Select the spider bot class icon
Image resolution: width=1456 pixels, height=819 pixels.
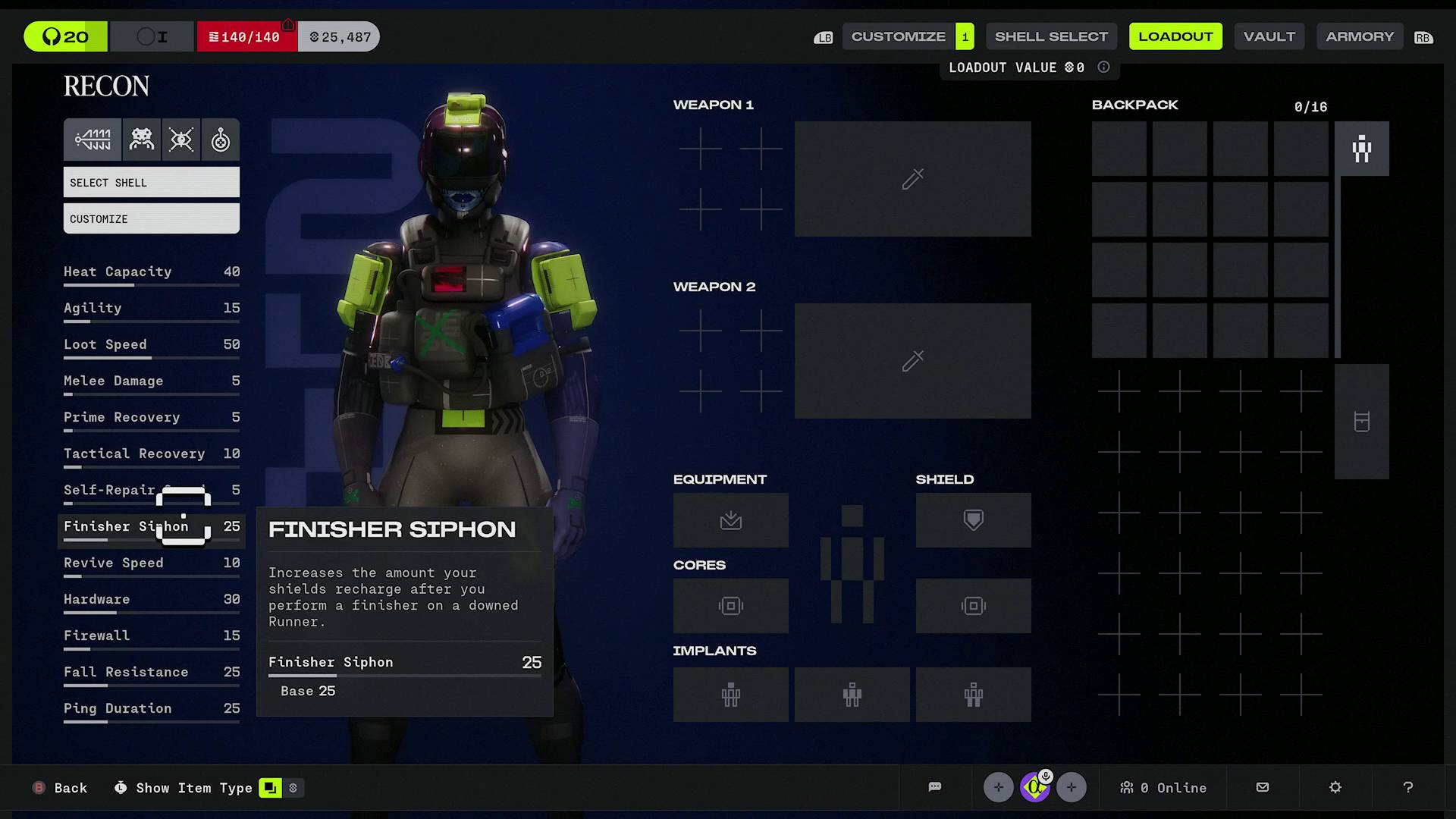[141, 140]
